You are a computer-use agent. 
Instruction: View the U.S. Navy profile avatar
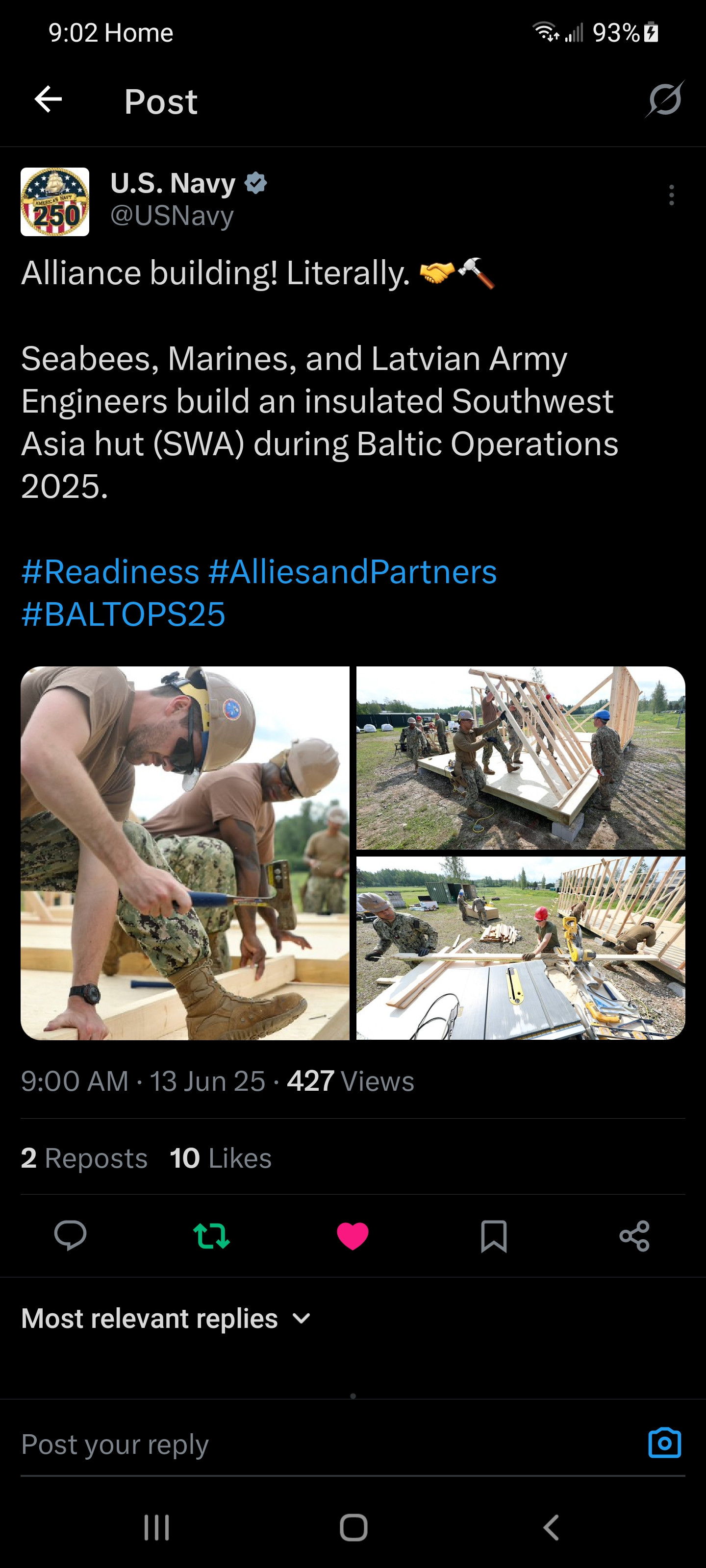click(x=55, y=202)
